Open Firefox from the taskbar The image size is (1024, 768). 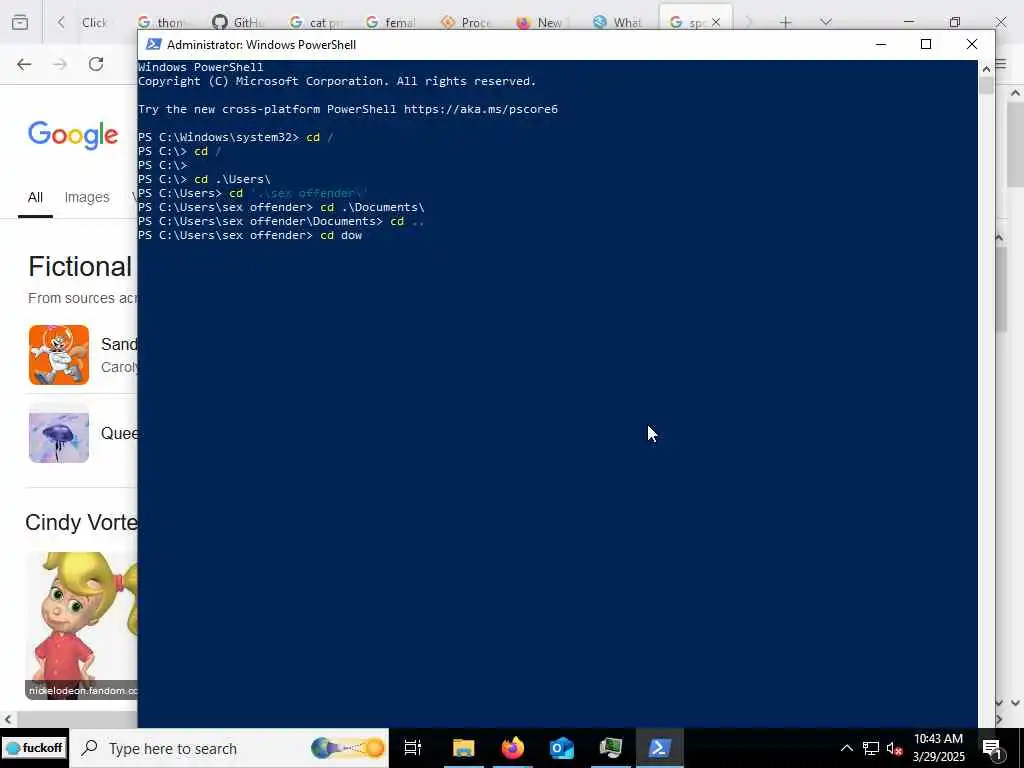coord(512,748)
